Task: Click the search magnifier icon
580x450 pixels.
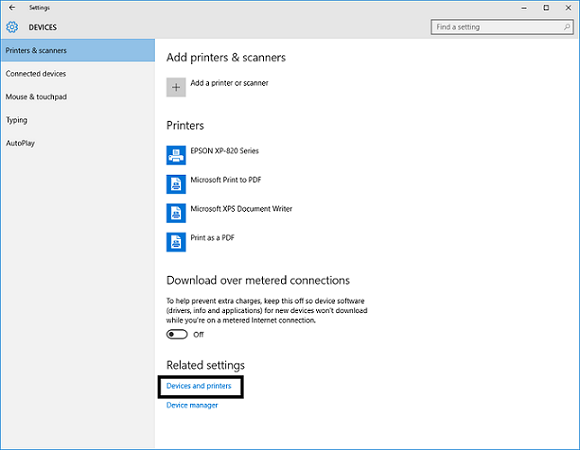Action: (567, 27)
